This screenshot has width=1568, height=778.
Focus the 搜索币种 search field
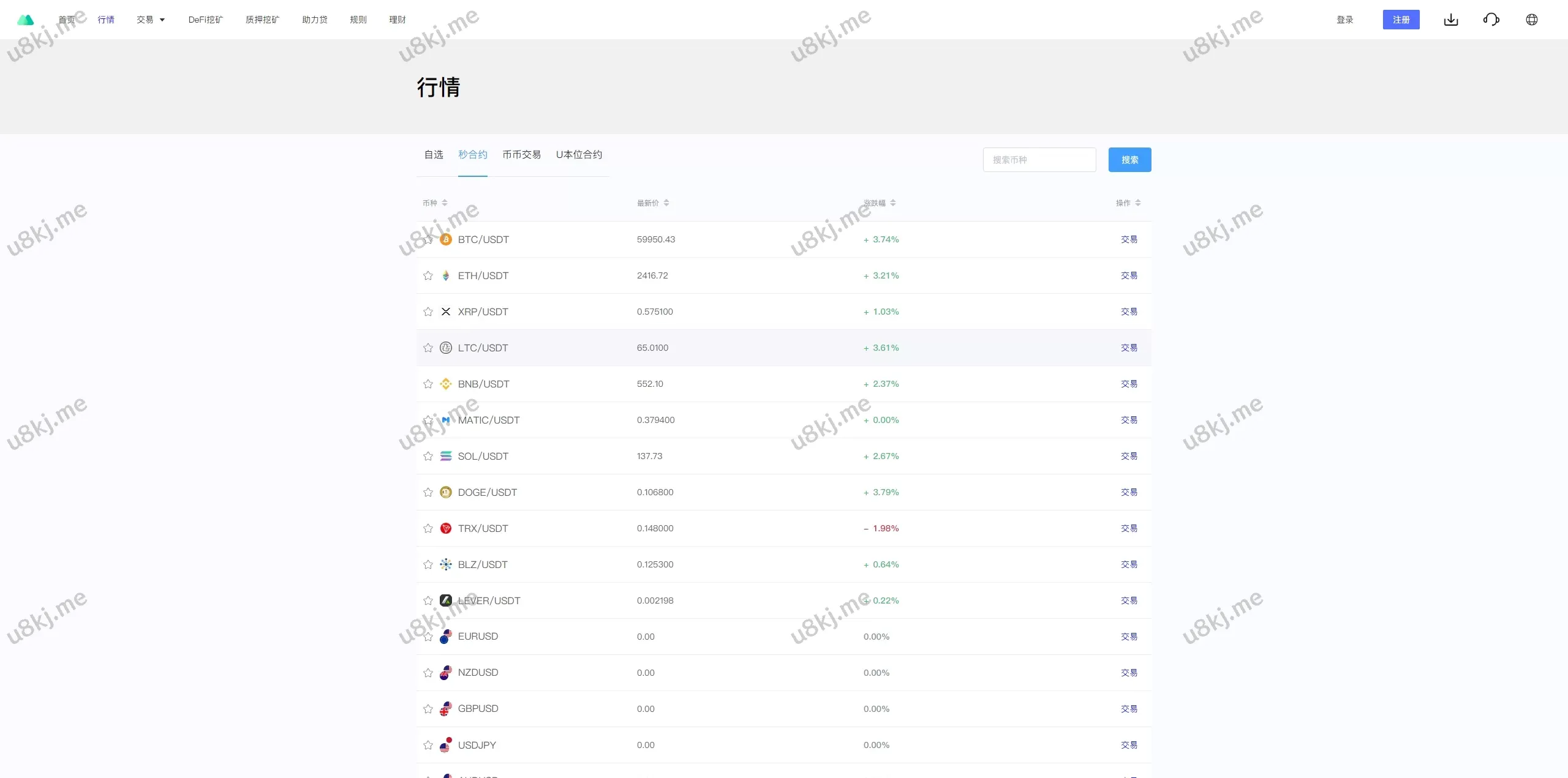click(1039, 160)
